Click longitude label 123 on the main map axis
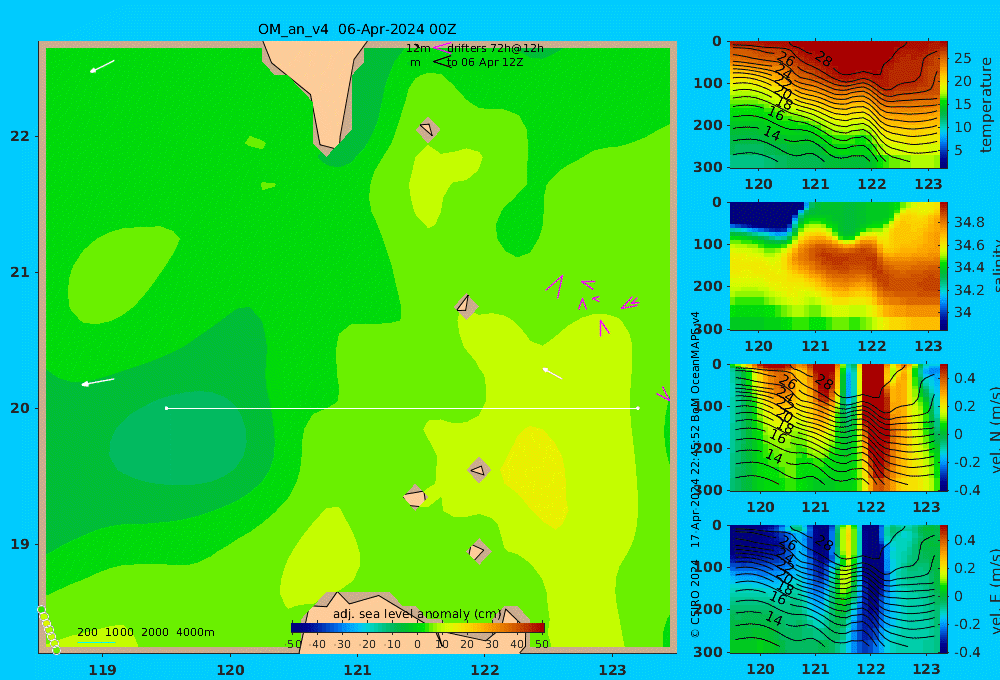1000x680 pixels. click(612, 670)
